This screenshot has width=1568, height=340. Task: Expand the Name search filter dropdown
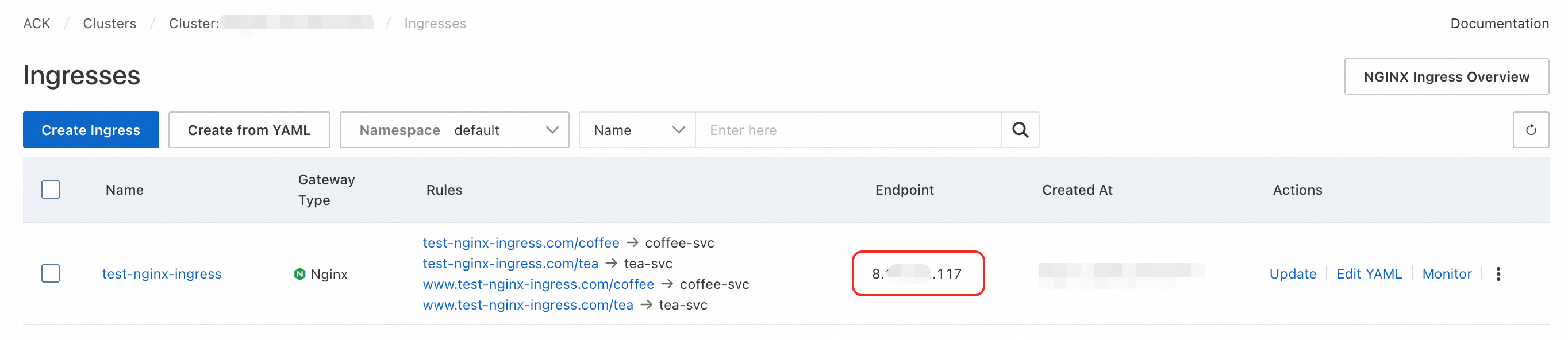637,130
